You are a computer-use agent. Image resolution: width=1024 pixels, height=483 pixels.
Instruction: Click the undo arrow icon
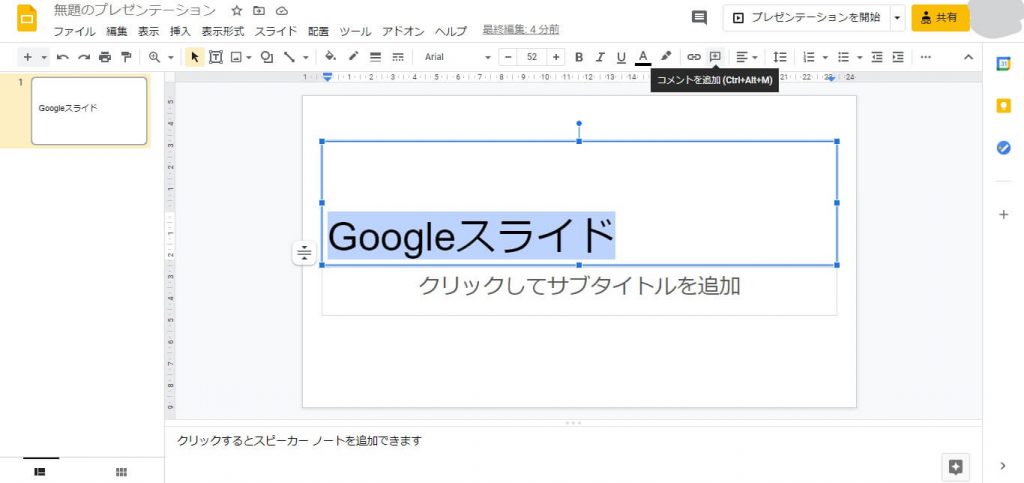click(x=63, y=57)
